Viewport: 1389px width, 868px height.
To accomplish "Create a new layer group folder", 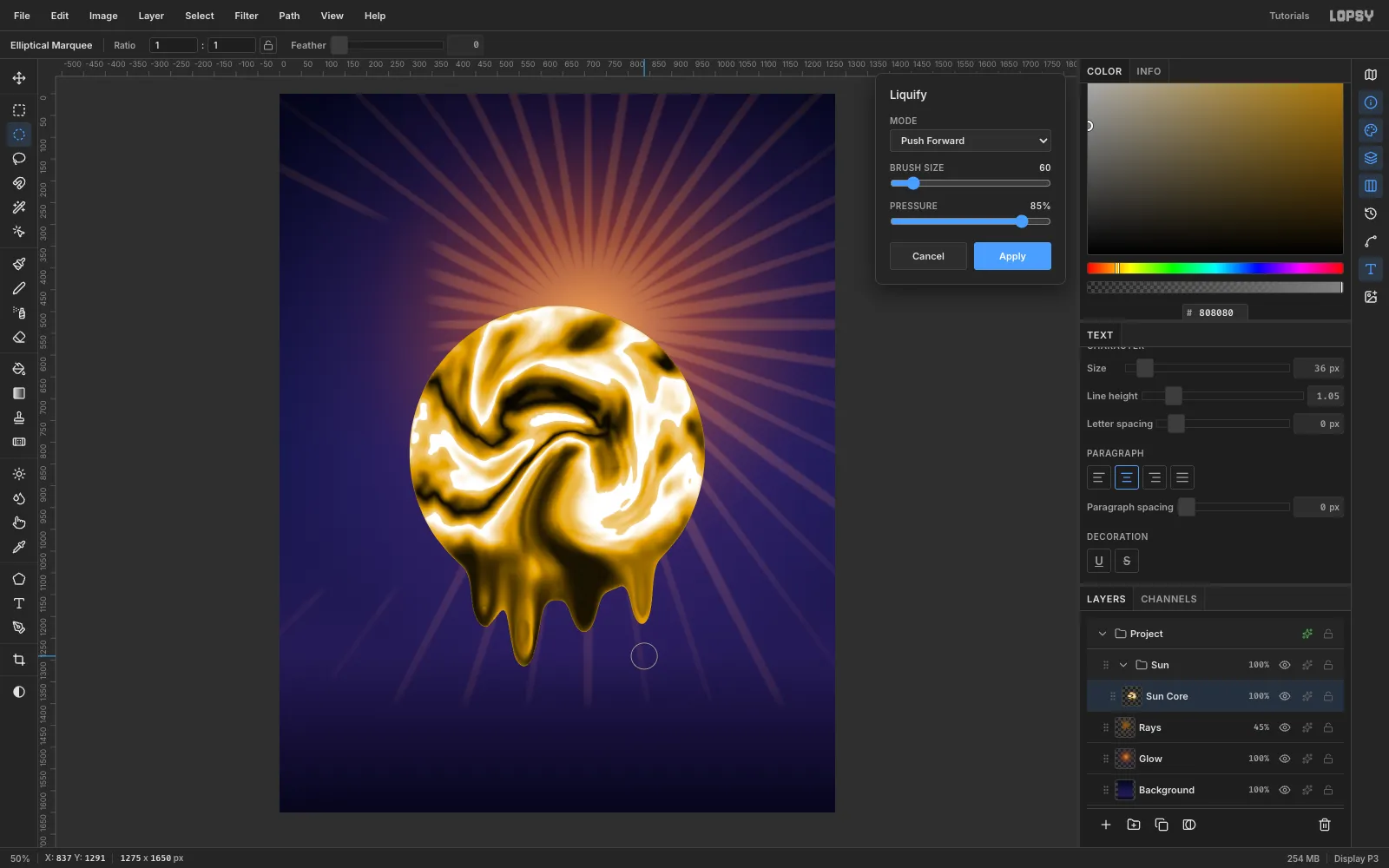I will coord(1134,825).
